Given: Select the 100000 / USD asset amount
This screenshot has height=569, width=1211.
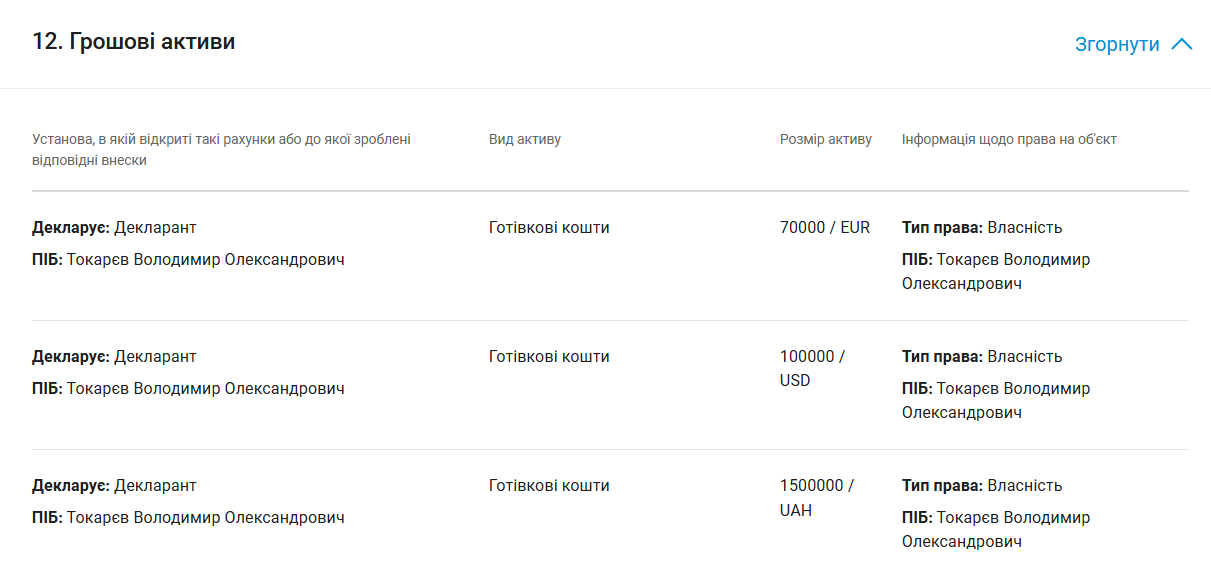Looking at the screenshot, I should (x=813, y=368).
